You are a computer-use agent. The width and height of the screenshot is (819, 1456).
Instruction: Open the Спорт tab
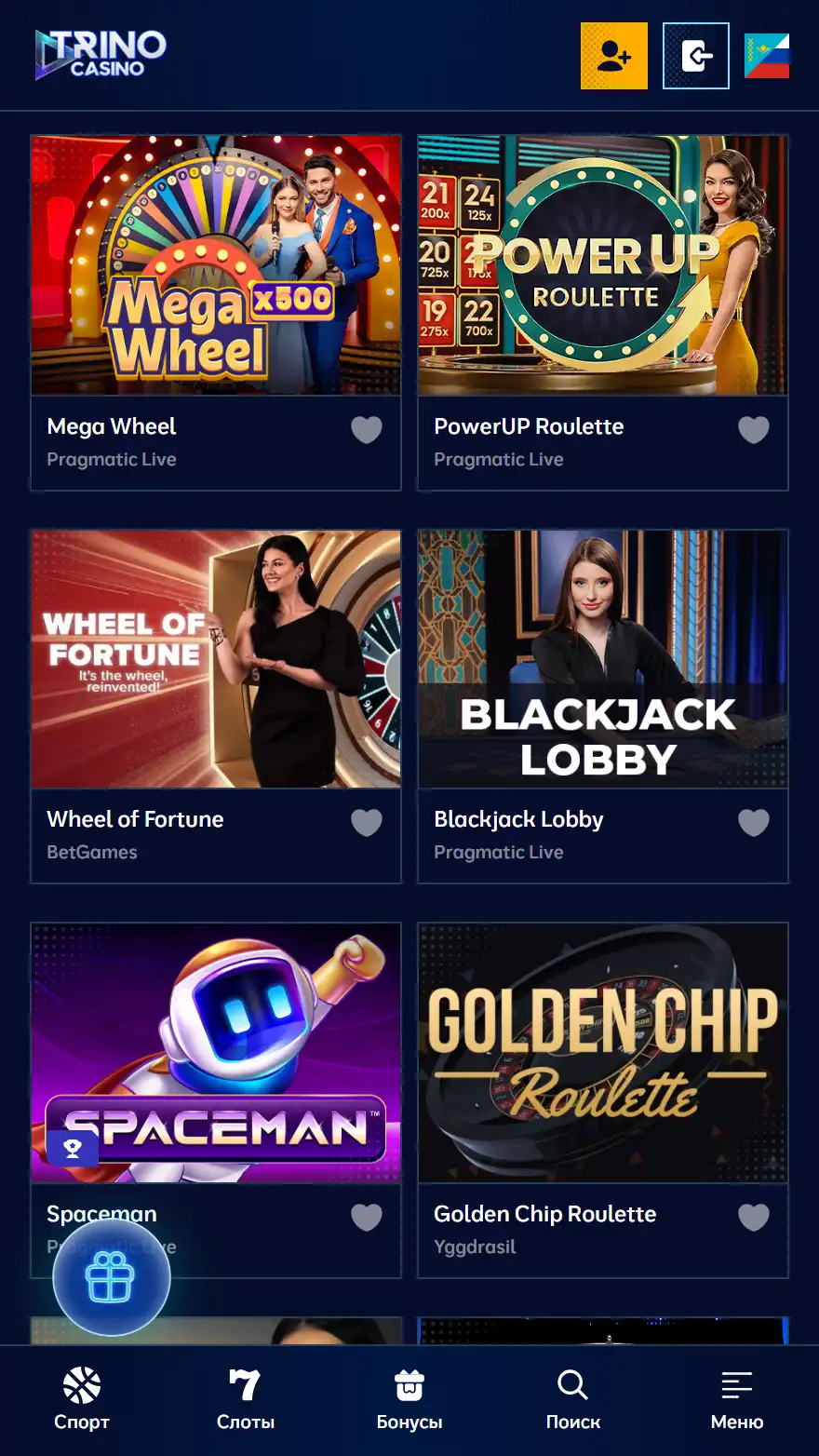[82, 1399]
